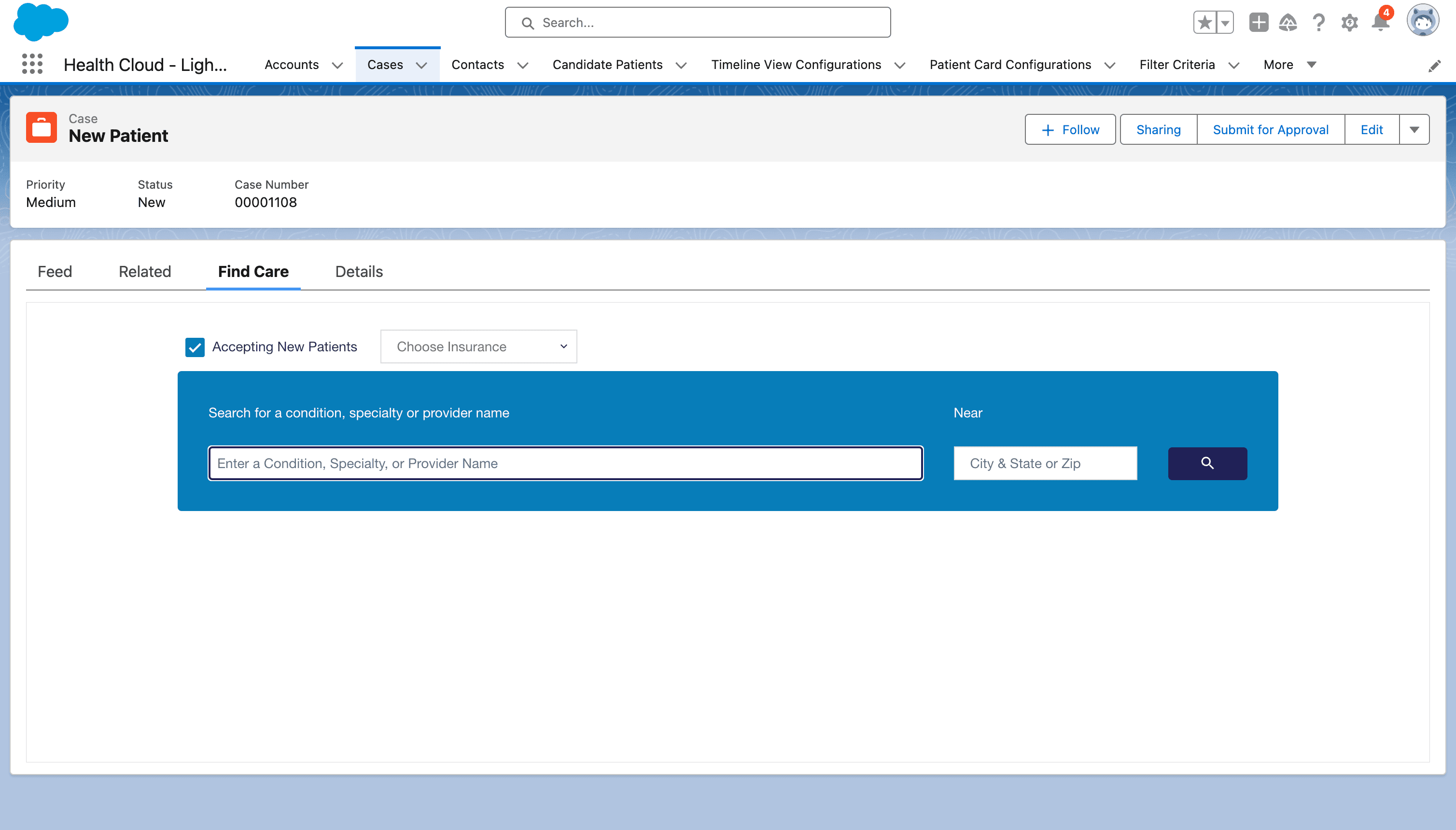The height and width of the screenshot is (830, 1456).
Task: Expand Patient Card Configurations chevron
Action: (1110, 66)
